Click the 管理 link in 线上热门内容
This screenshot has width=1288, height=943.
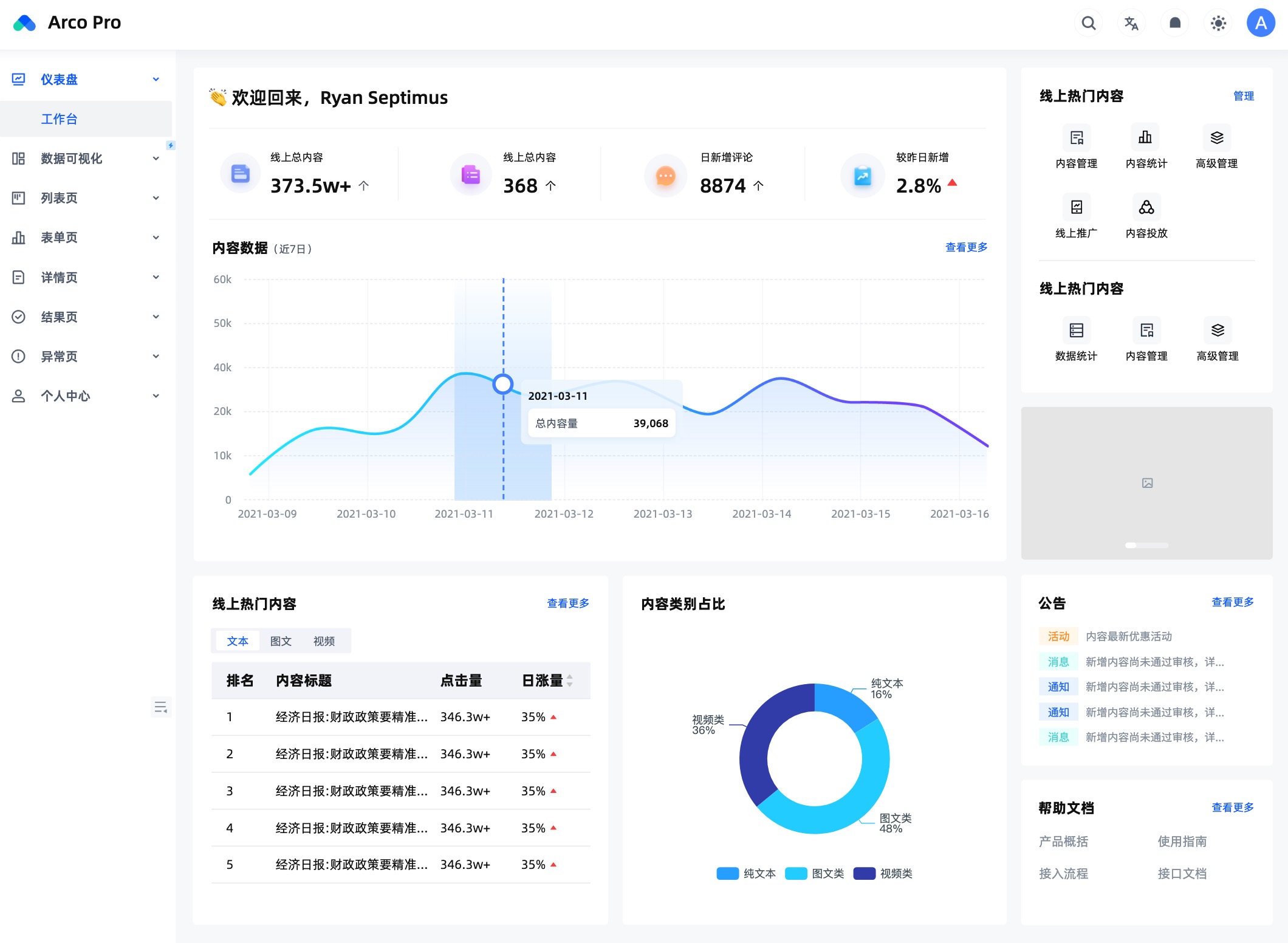click(x=1243, y=96)
